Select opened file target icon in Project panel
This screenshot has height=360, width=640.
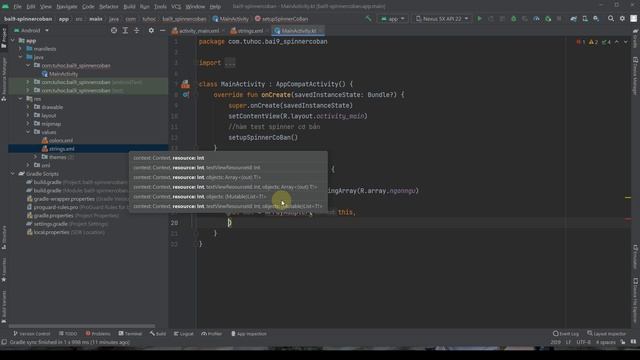click(114, 31)
